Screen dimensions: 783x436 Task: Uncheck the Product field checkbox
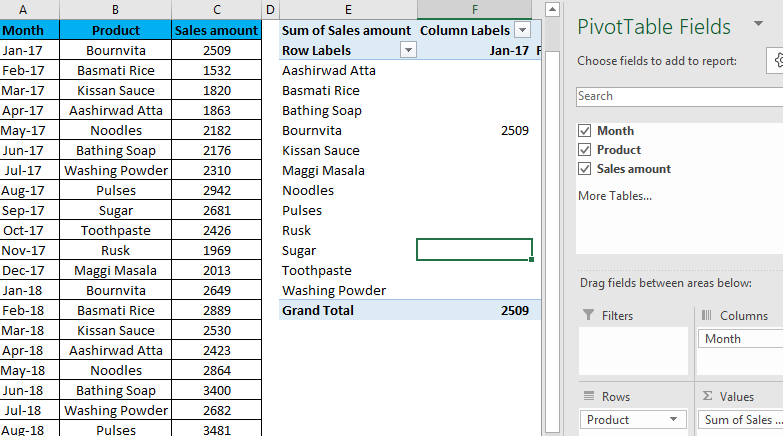[x=585, y=150]
